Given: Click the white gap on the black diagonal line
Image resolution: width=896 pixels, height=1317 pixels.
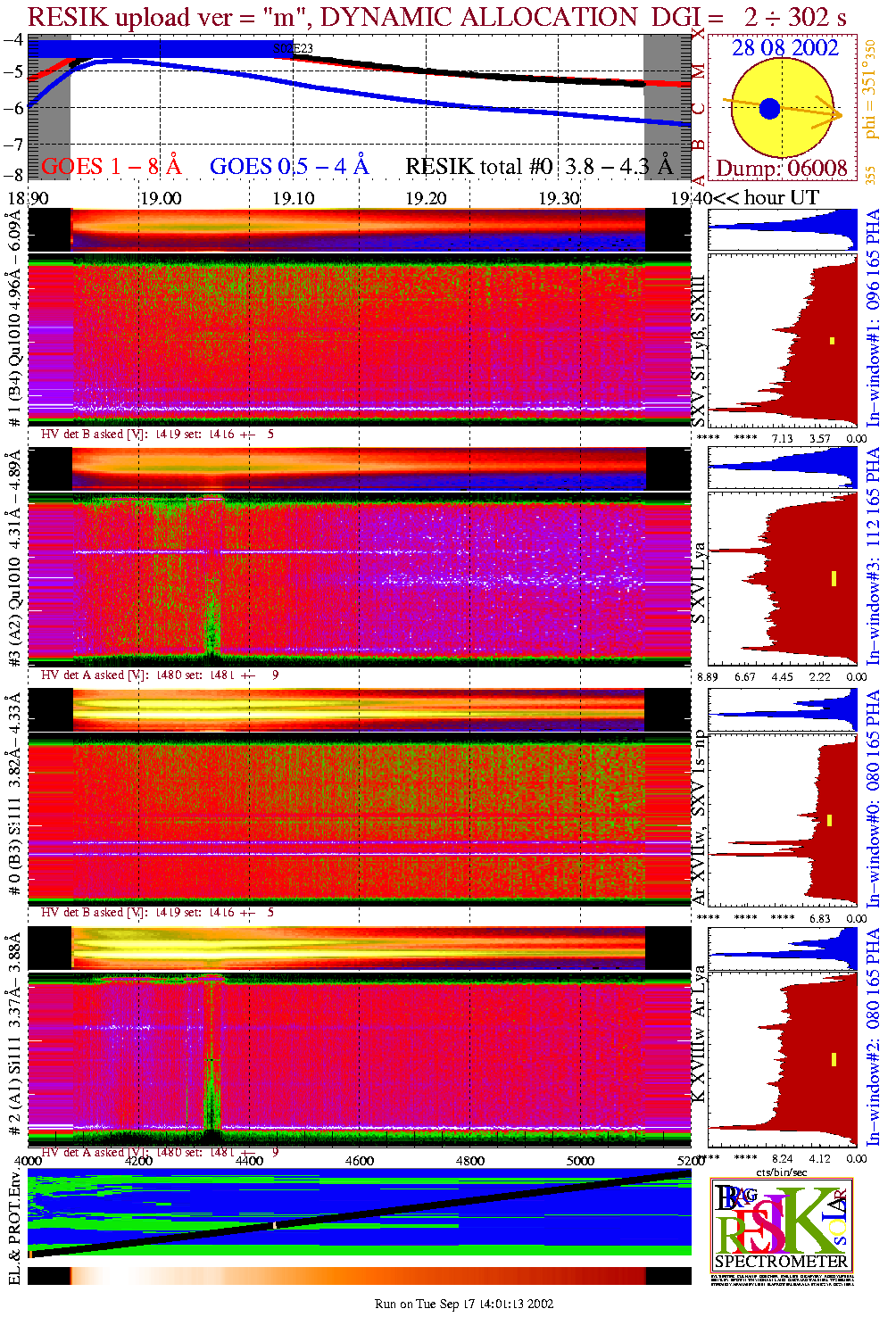Looking at the screenshot, I should tap(275, 1225).
